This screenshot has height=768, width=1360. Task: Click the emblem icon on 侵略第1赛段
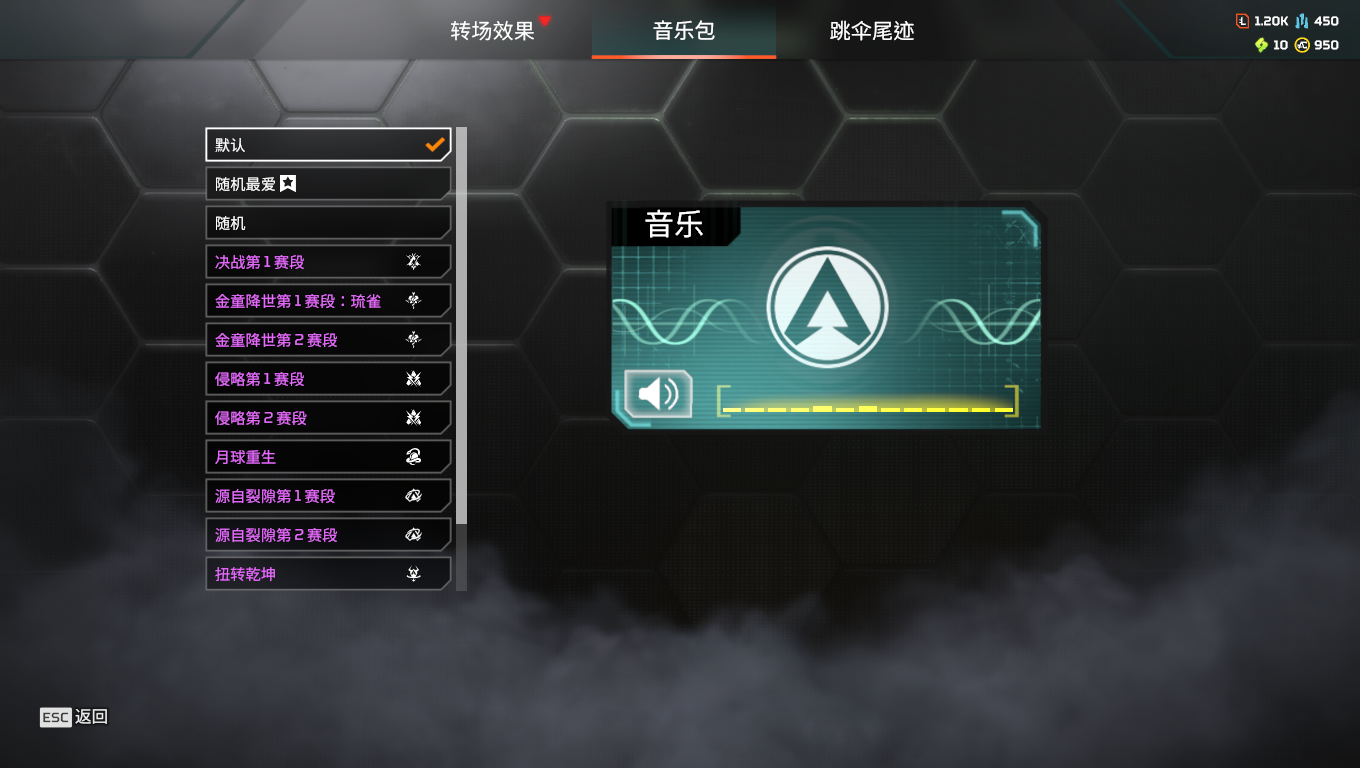click(x=413, y=379)
